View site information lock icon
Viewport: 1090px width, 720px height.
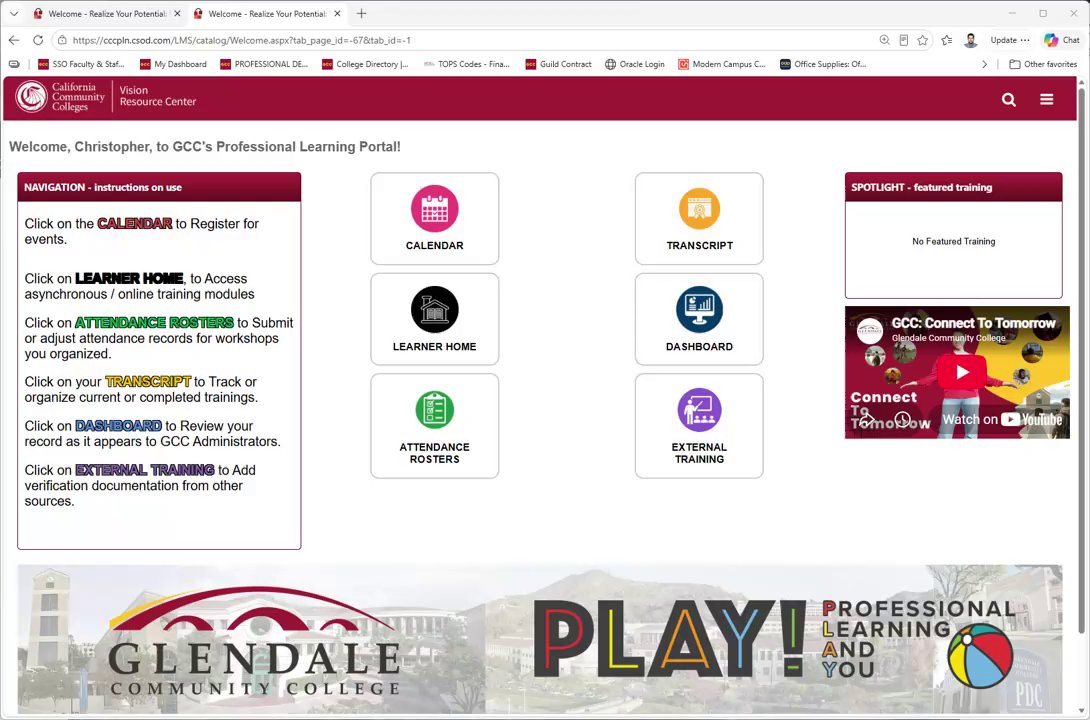coord(62,40)
